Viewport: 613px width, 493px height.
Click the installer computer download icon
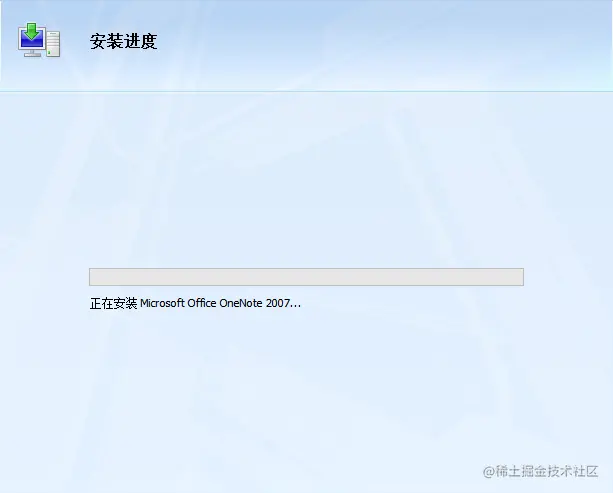pyautogui.click(x=39, y=40)
